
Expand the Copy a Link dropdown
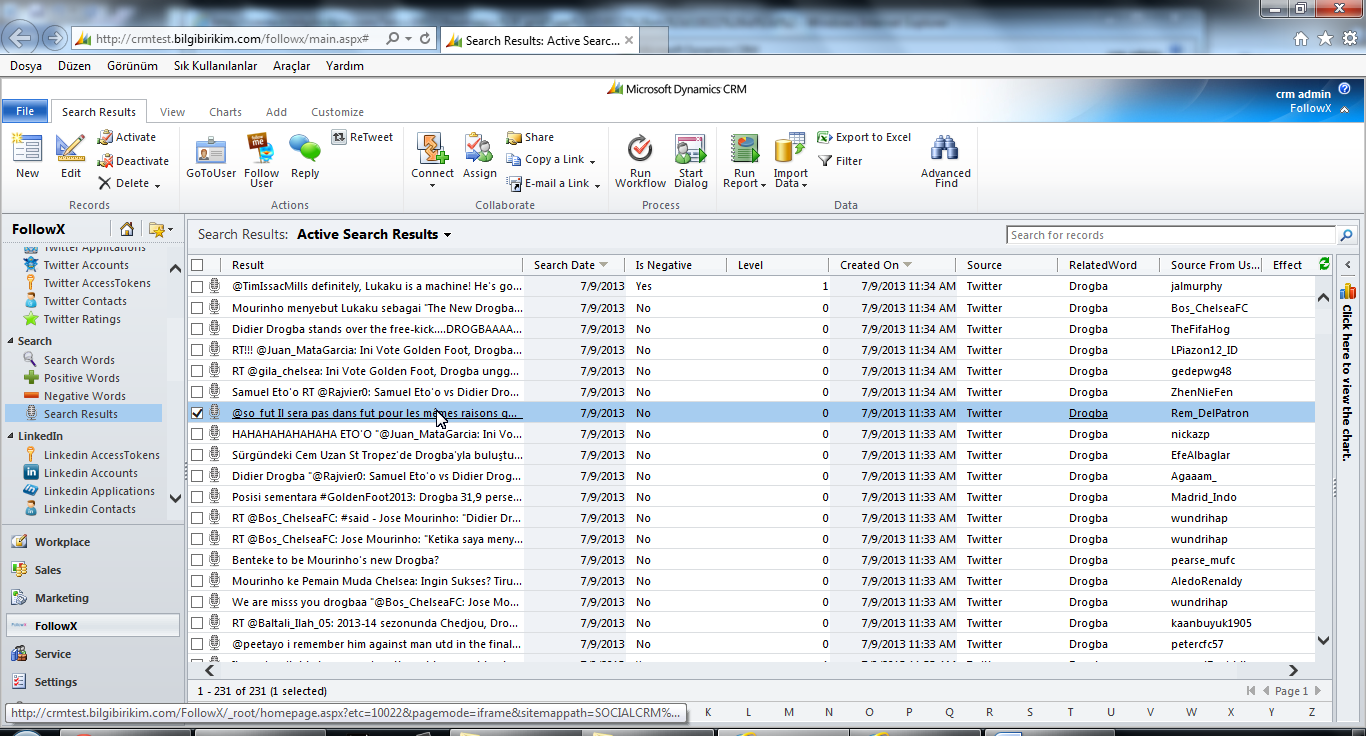[x=592, y=161]
